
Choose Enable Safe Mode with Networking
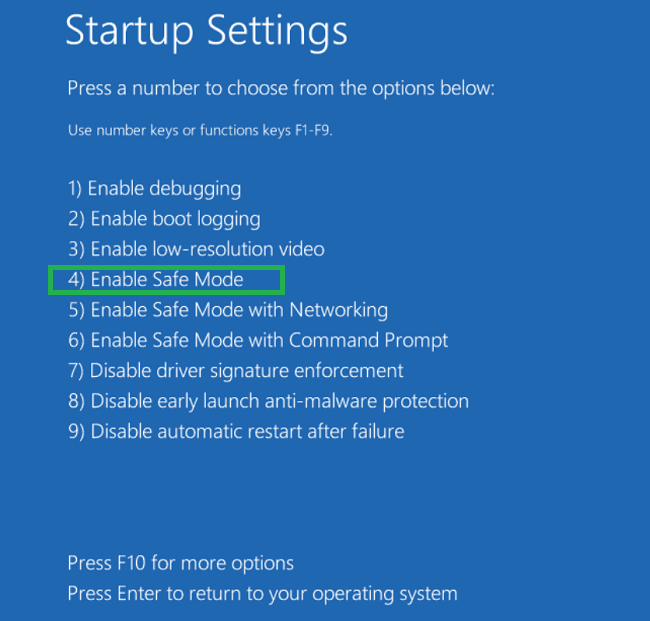tap(228, 310)
